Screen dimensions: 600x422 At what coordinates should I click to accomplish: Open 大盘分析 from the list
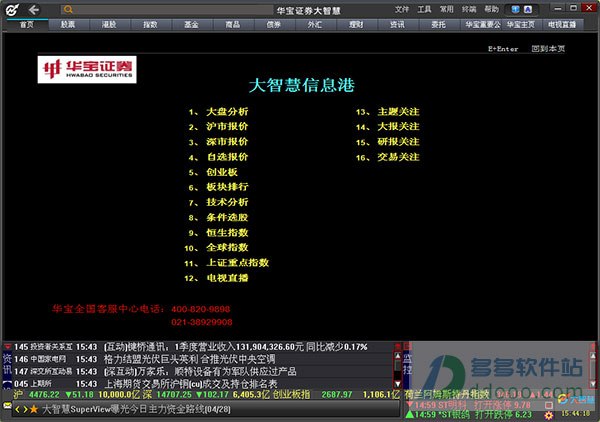click(x=227, y=112)
